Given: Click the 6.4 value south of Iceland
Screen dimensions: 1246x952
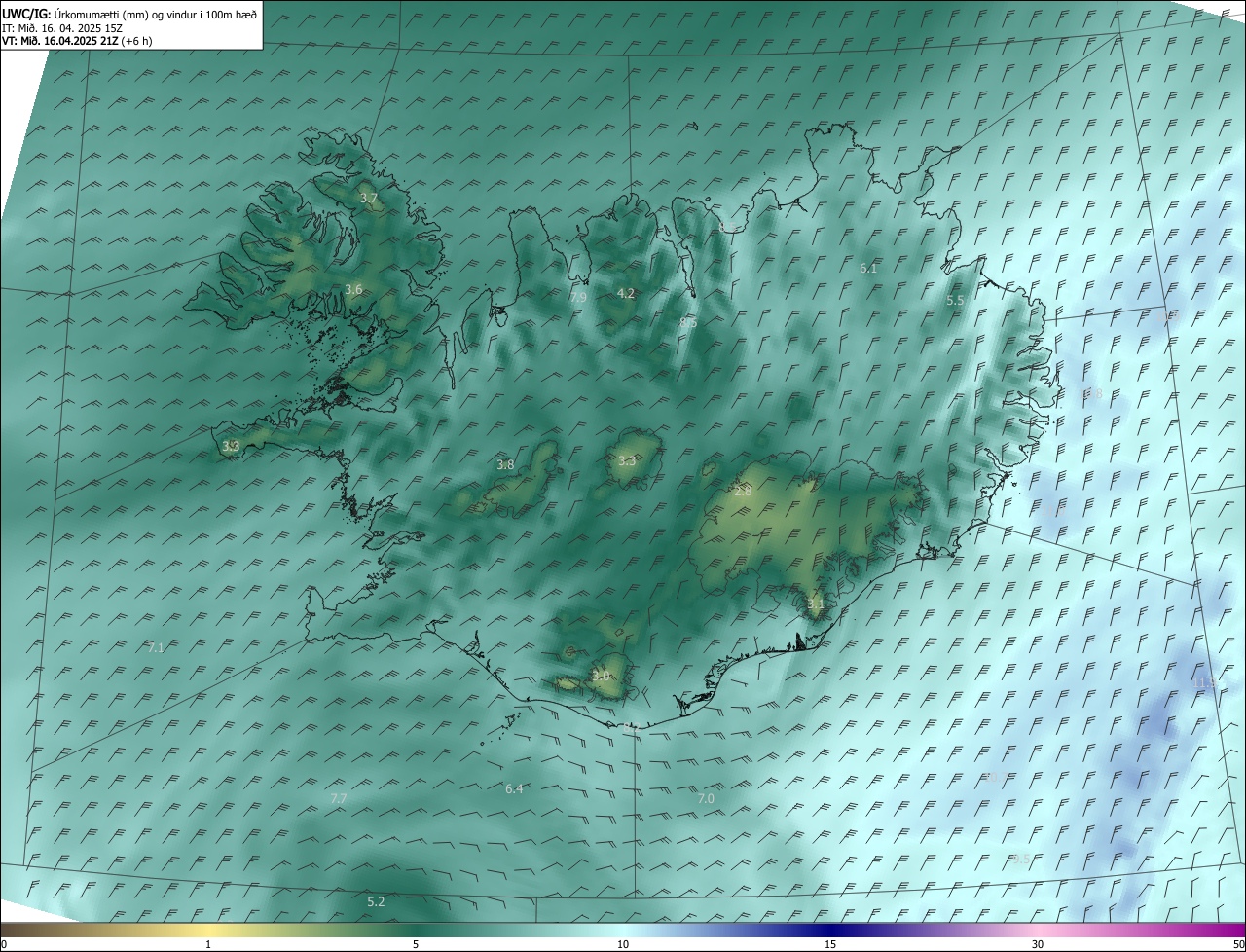Looking at the screenshot, I should (514, 788).
